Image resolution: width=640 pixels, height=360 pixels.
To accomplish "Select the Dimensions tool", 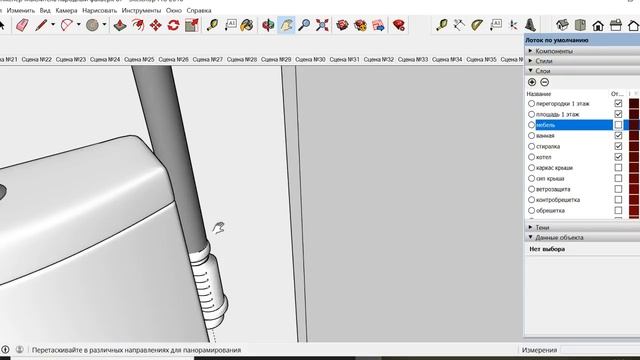I will click(459, 25).
